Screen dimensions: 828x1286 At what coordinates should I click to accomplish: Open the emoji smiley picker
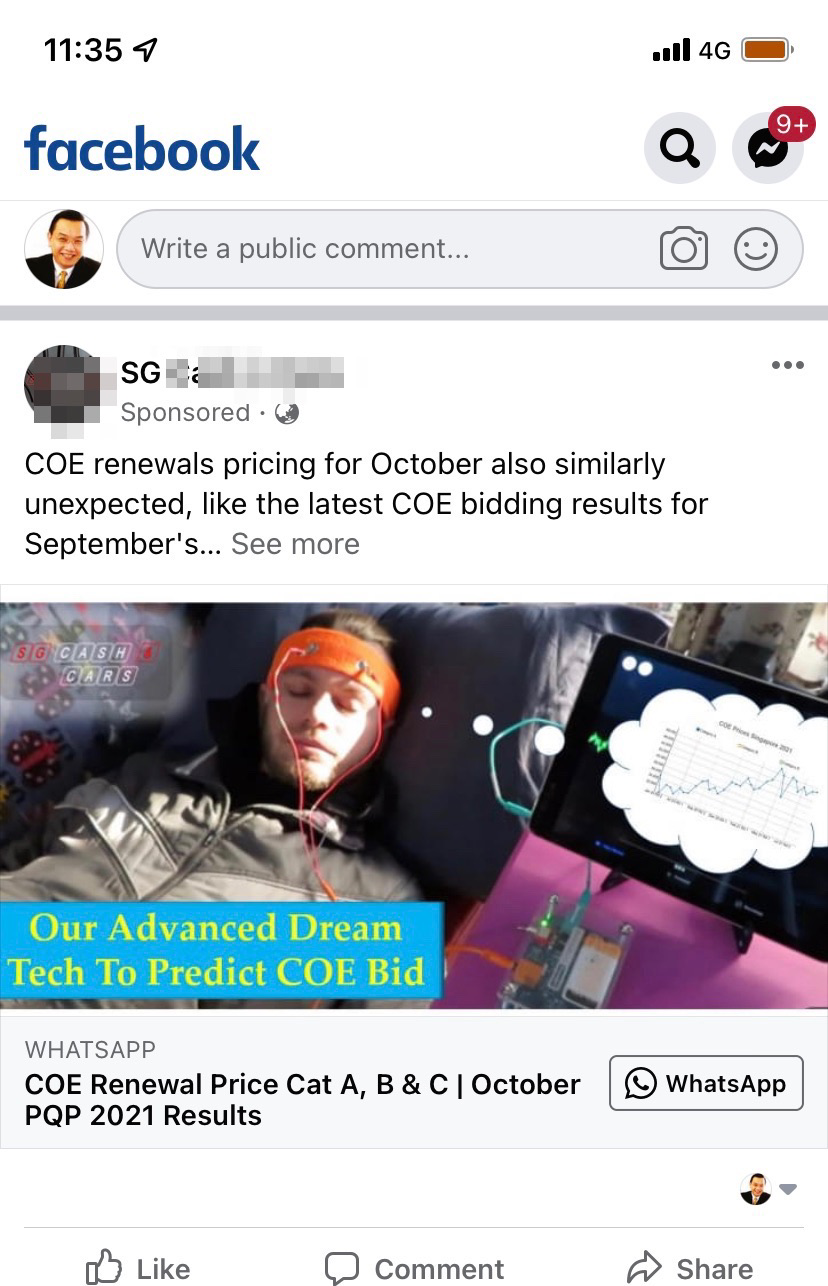tap(756, 249)
